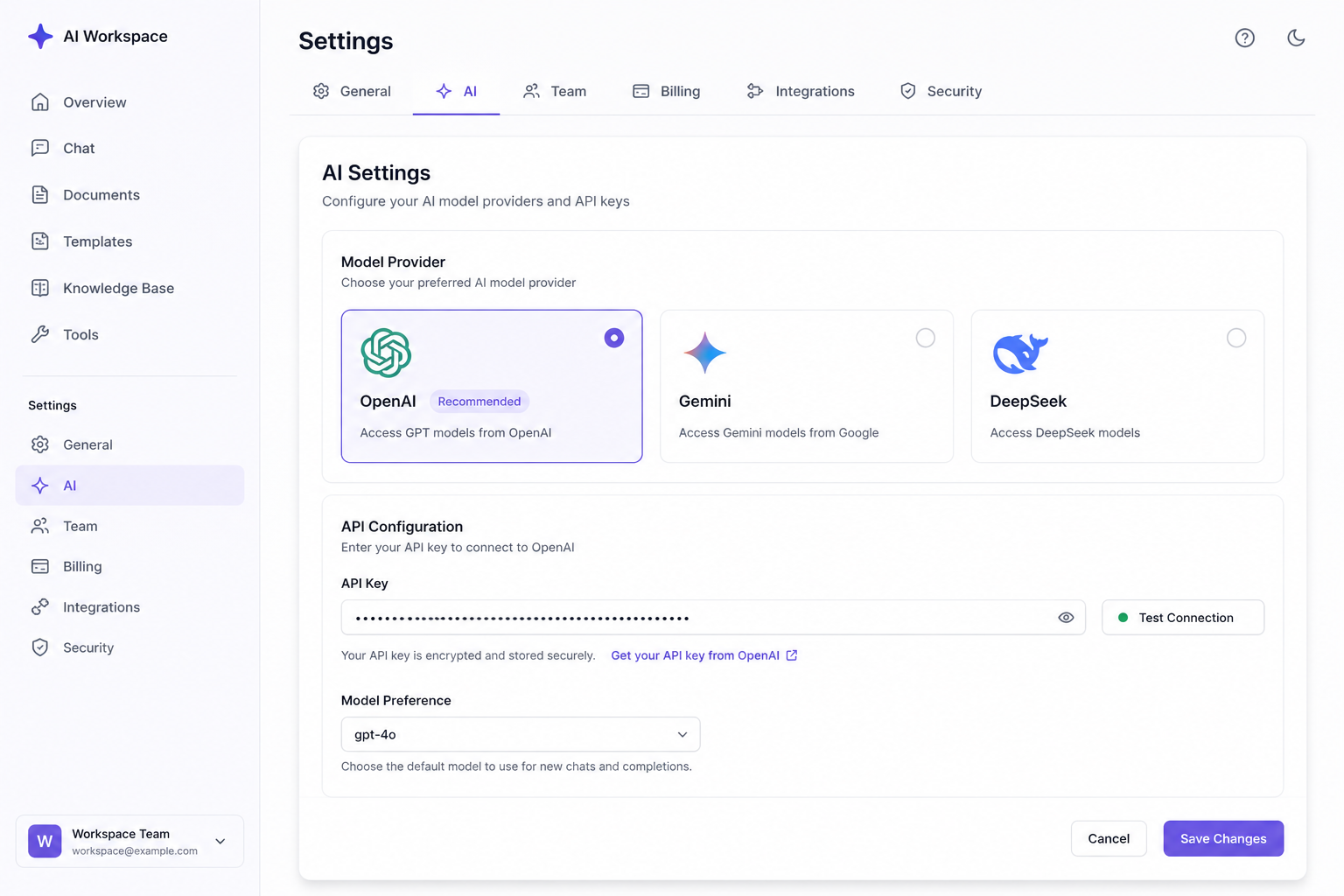Follow the Get your API key from OpenAI link
The image size is (1344, 896).
coord(703,655)
